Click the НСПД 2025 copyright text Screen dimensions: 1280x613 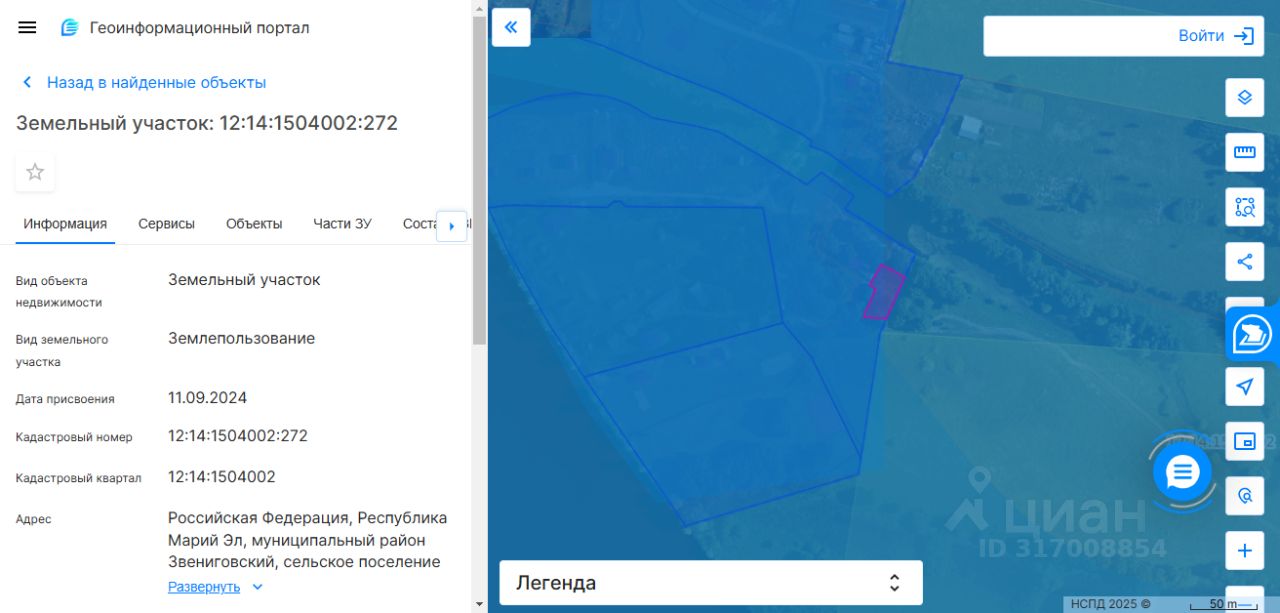point(1110,604)
